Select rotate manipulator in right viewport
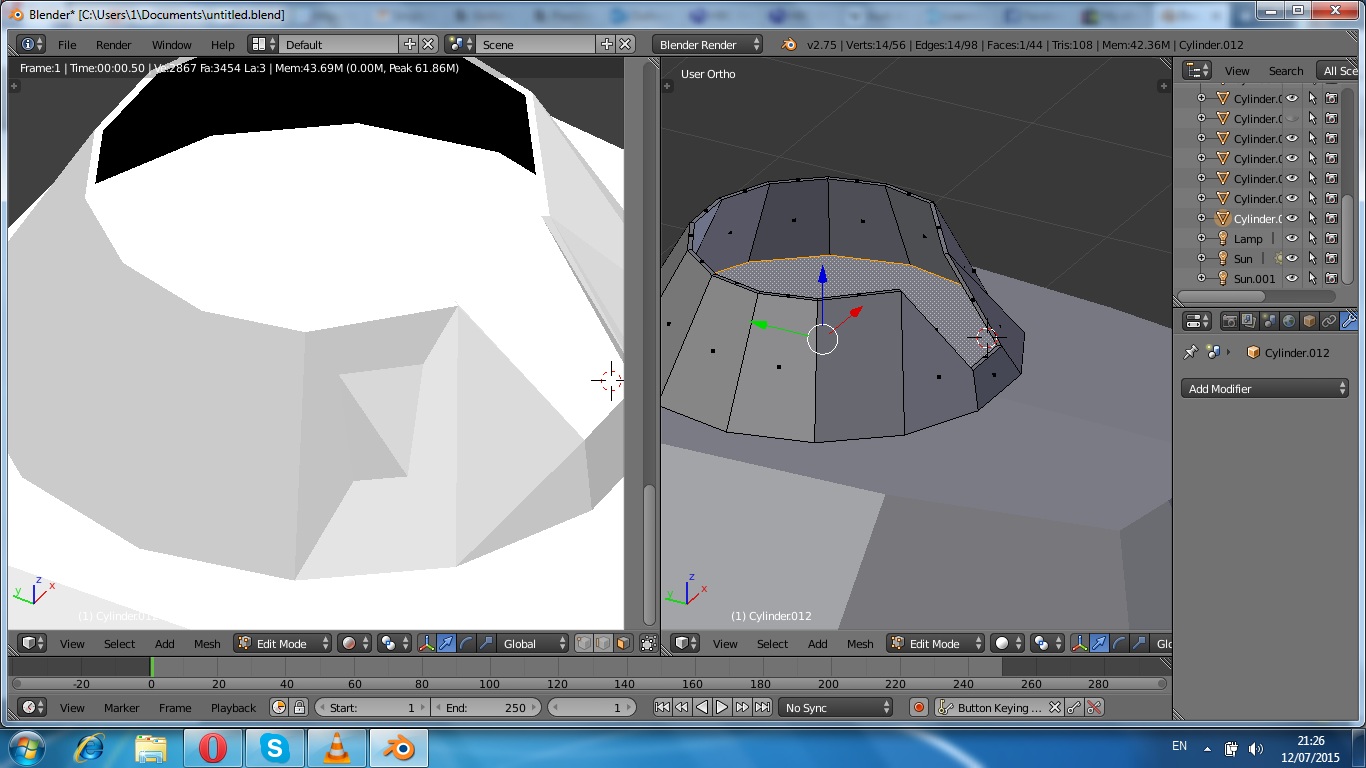 point(1119,643)
